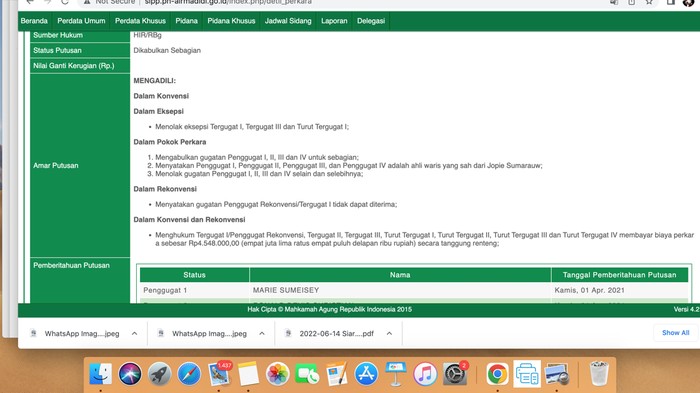
Task: Select the Sumber Hukum row label
Action: 58,35
